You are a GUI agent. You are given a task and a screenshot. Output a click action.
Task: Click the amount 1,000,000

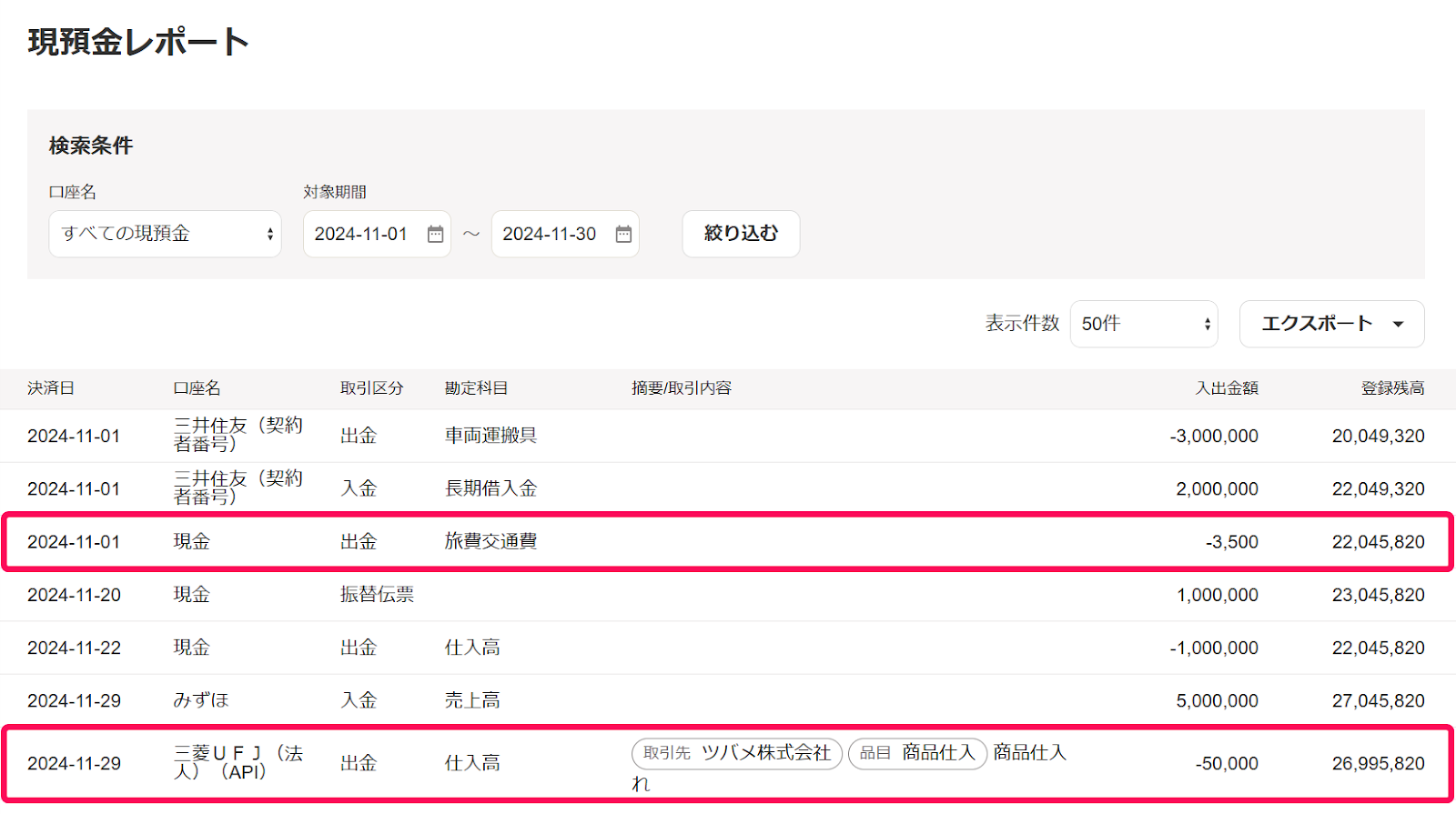click(x=1217, y=595)
